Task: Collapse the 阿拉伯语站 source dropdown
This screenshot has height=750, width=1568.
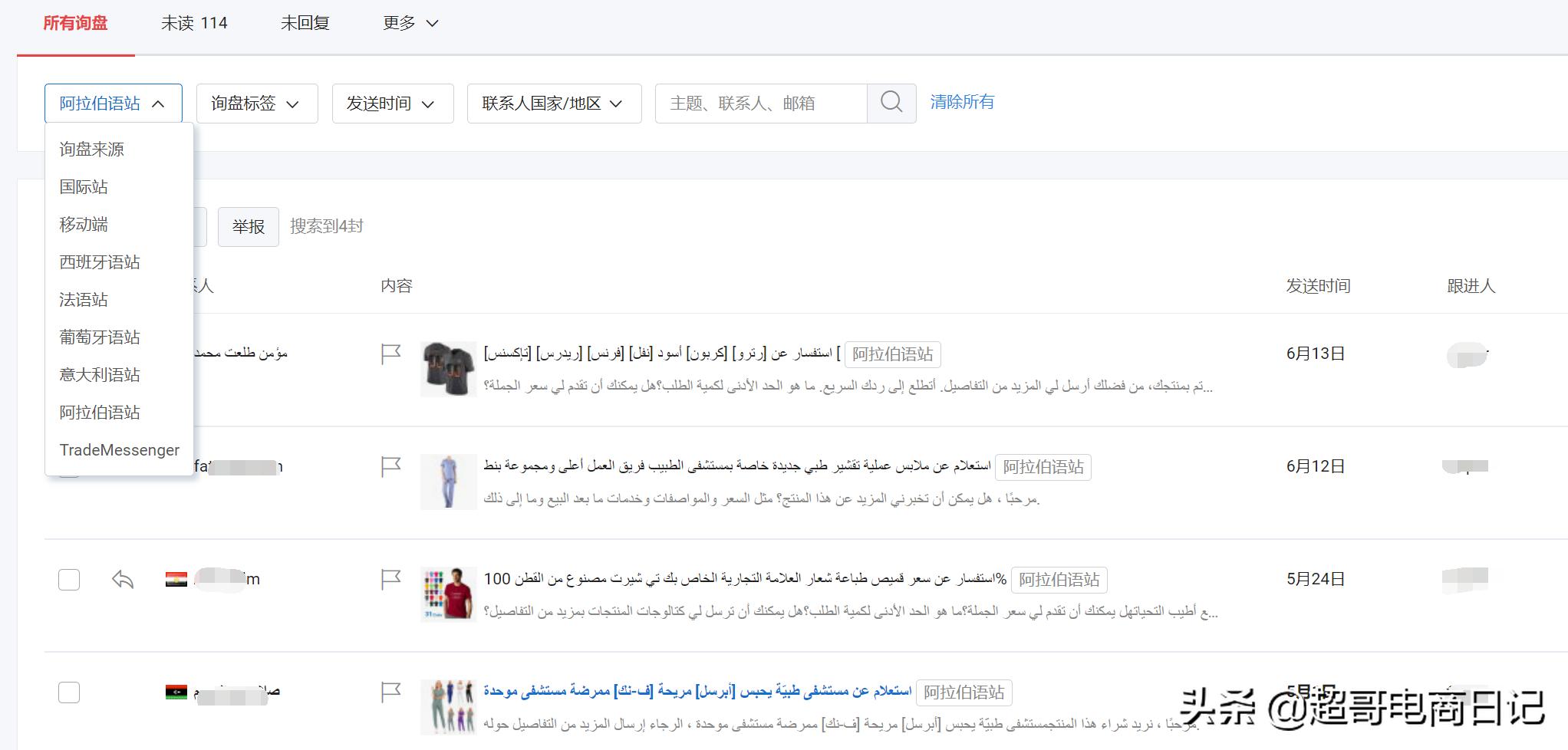Action: pos(113,104)
